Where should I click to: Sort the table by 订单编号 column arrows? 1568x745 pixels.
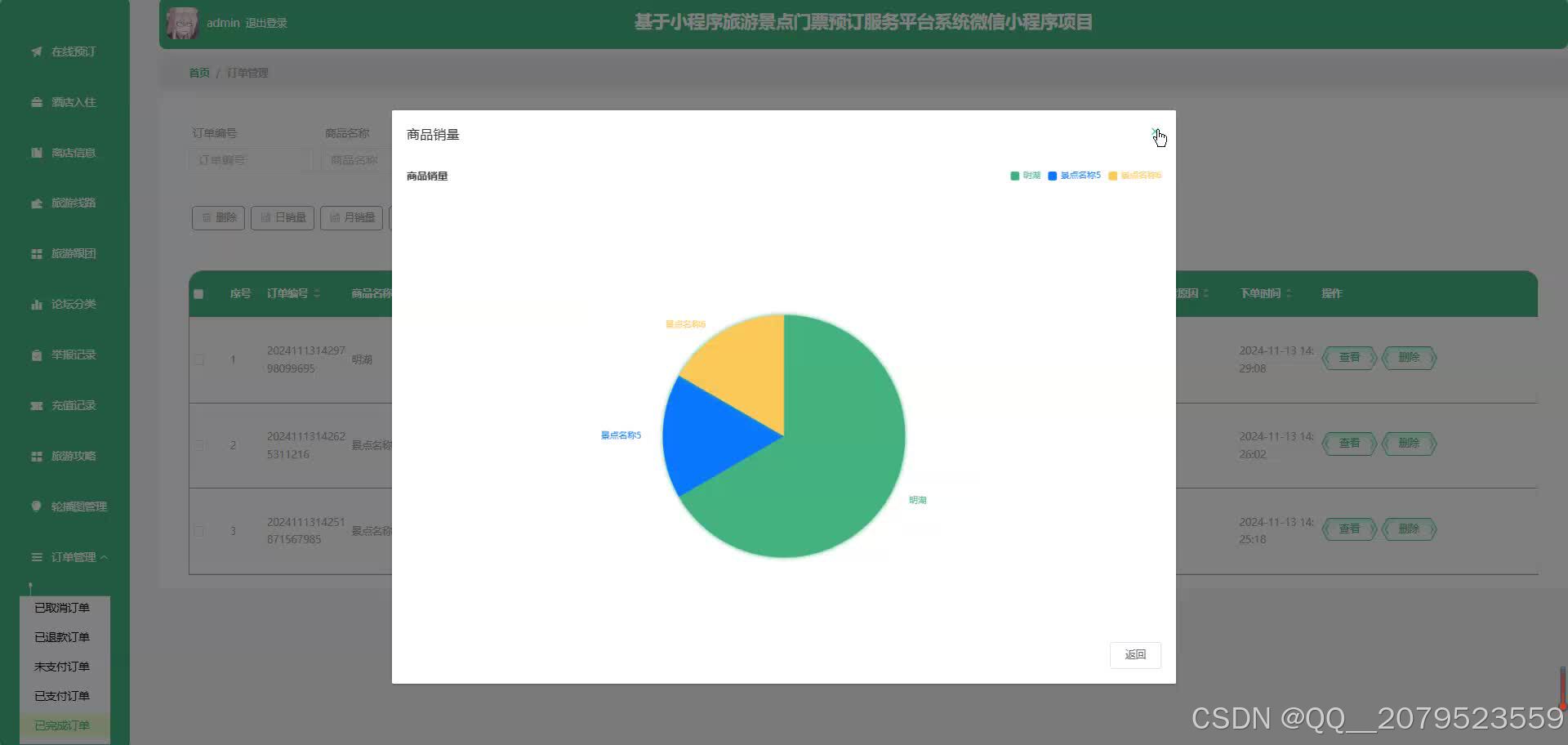pos(317,293)
